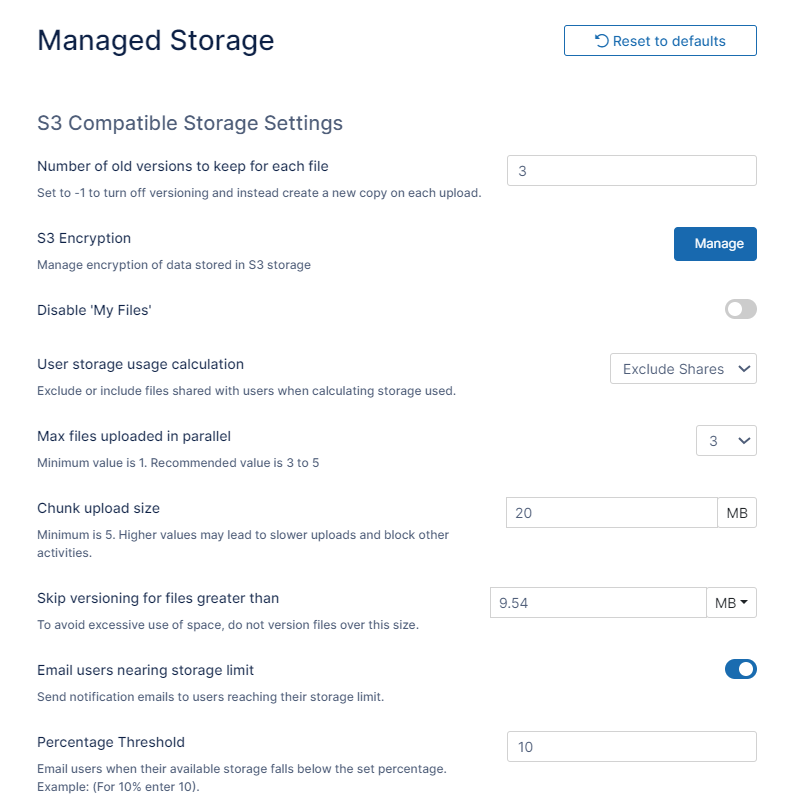The image size is (802, 807).
Task: Select the Skip versioning size value
Action: tap(597, 602)
